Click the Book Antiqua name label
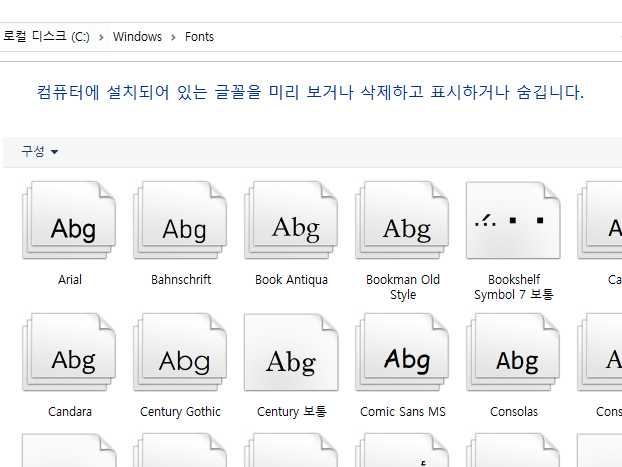 292,280
